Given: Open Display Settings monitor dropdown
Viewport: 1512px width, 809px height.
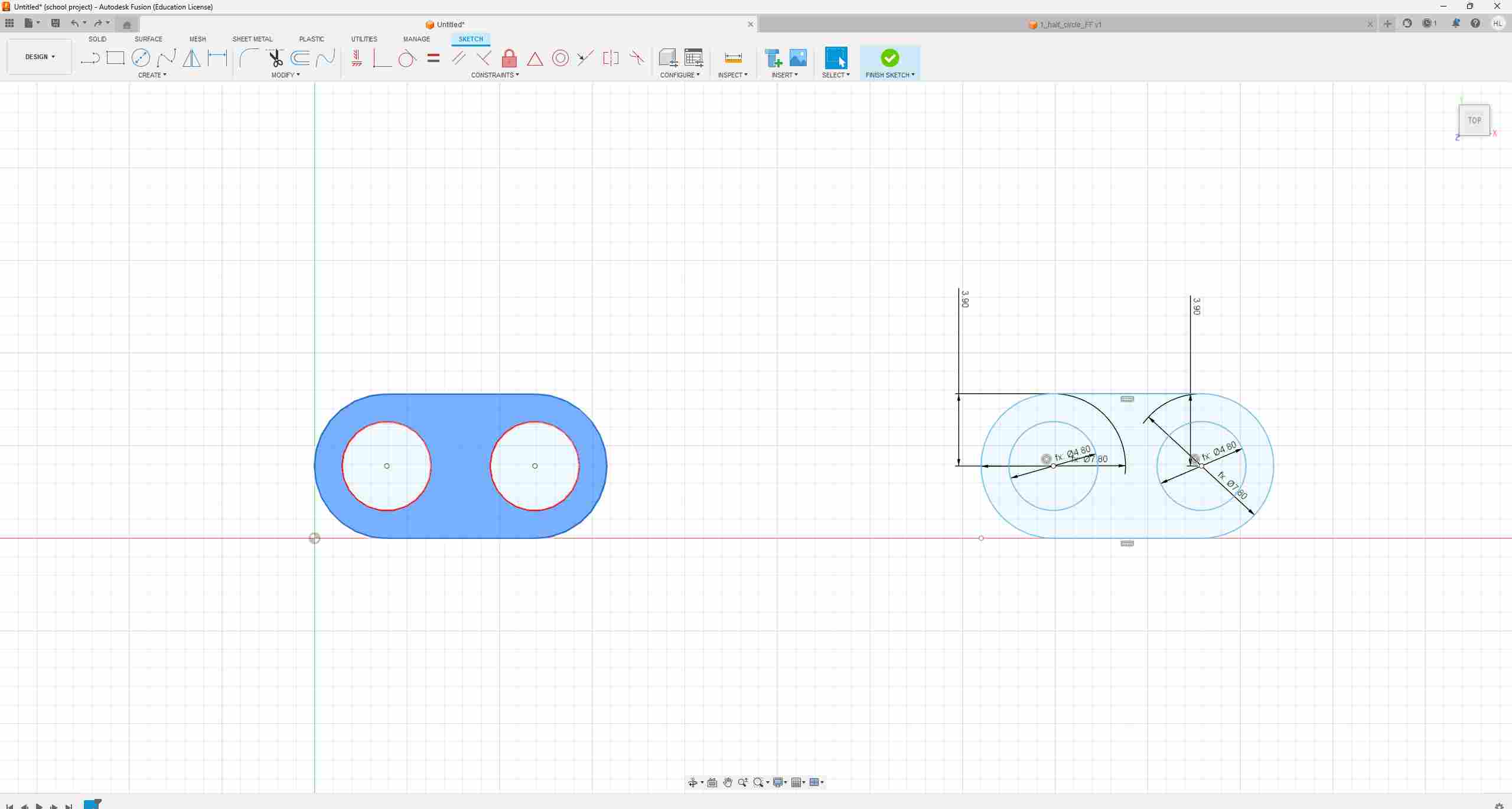Looking at the screenshot, I should pyautogui.click(x=780, y=782).
